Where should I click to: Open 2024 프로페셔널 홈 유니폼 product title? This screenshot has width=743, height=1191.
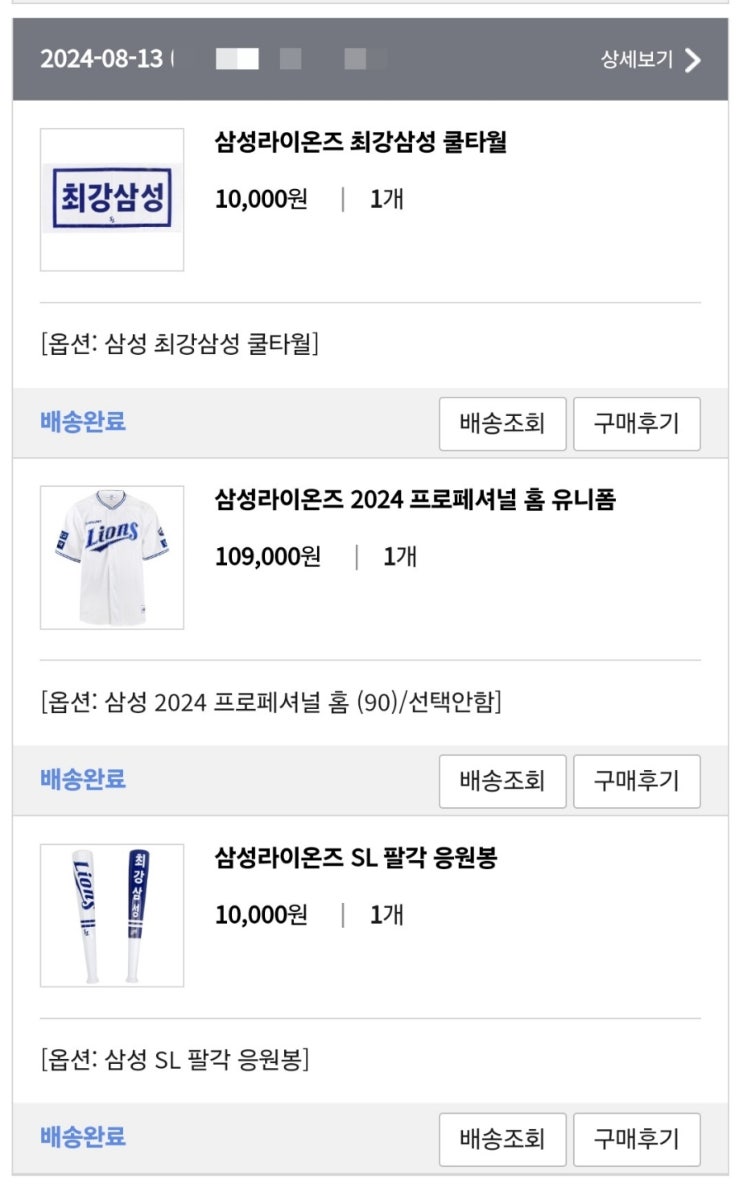pos(416,500)
